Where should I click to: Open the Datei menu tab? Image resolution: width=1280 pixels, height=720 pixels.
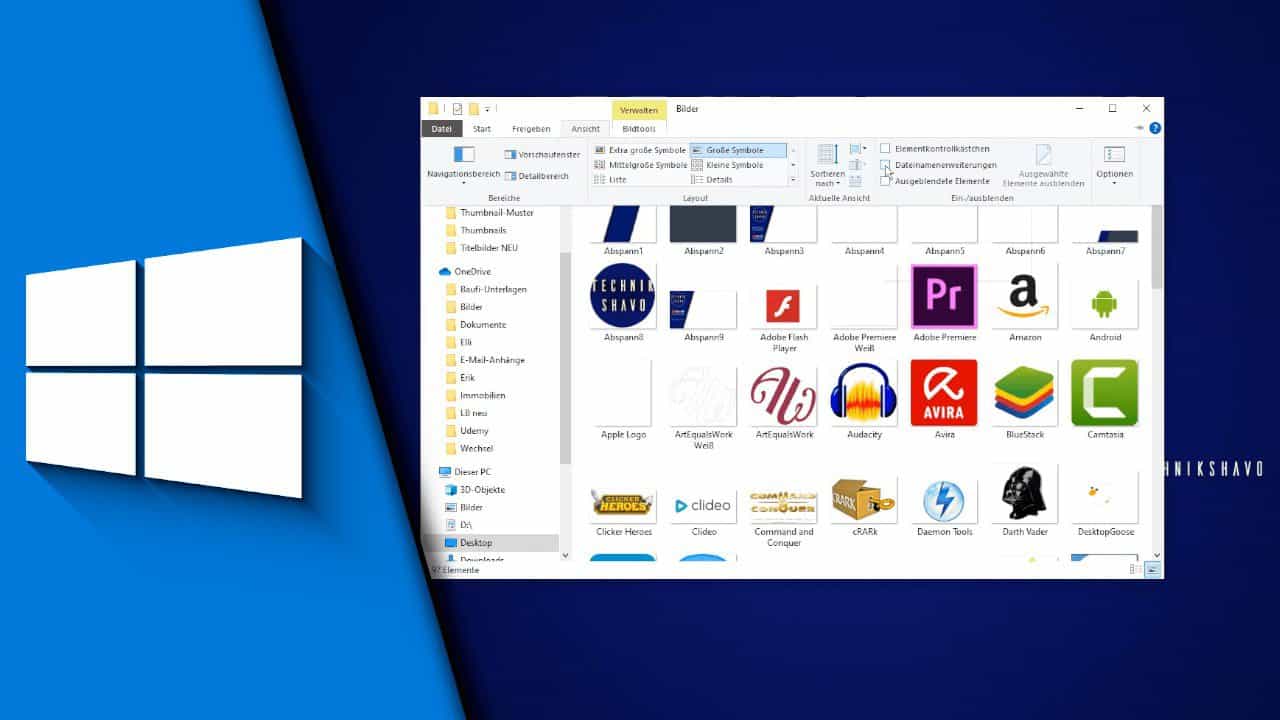point(442,129)
